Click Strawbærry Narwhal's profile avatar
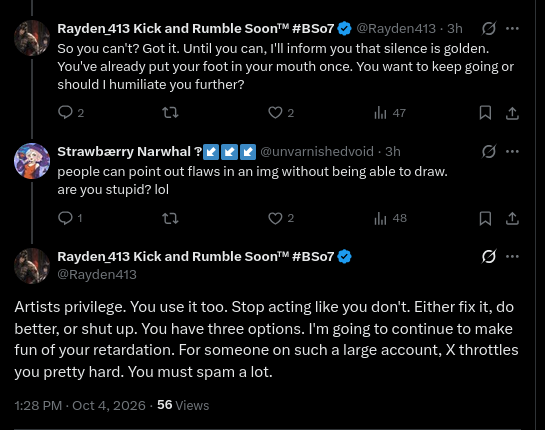Viewport: 545px width, 430px height. 32,161
